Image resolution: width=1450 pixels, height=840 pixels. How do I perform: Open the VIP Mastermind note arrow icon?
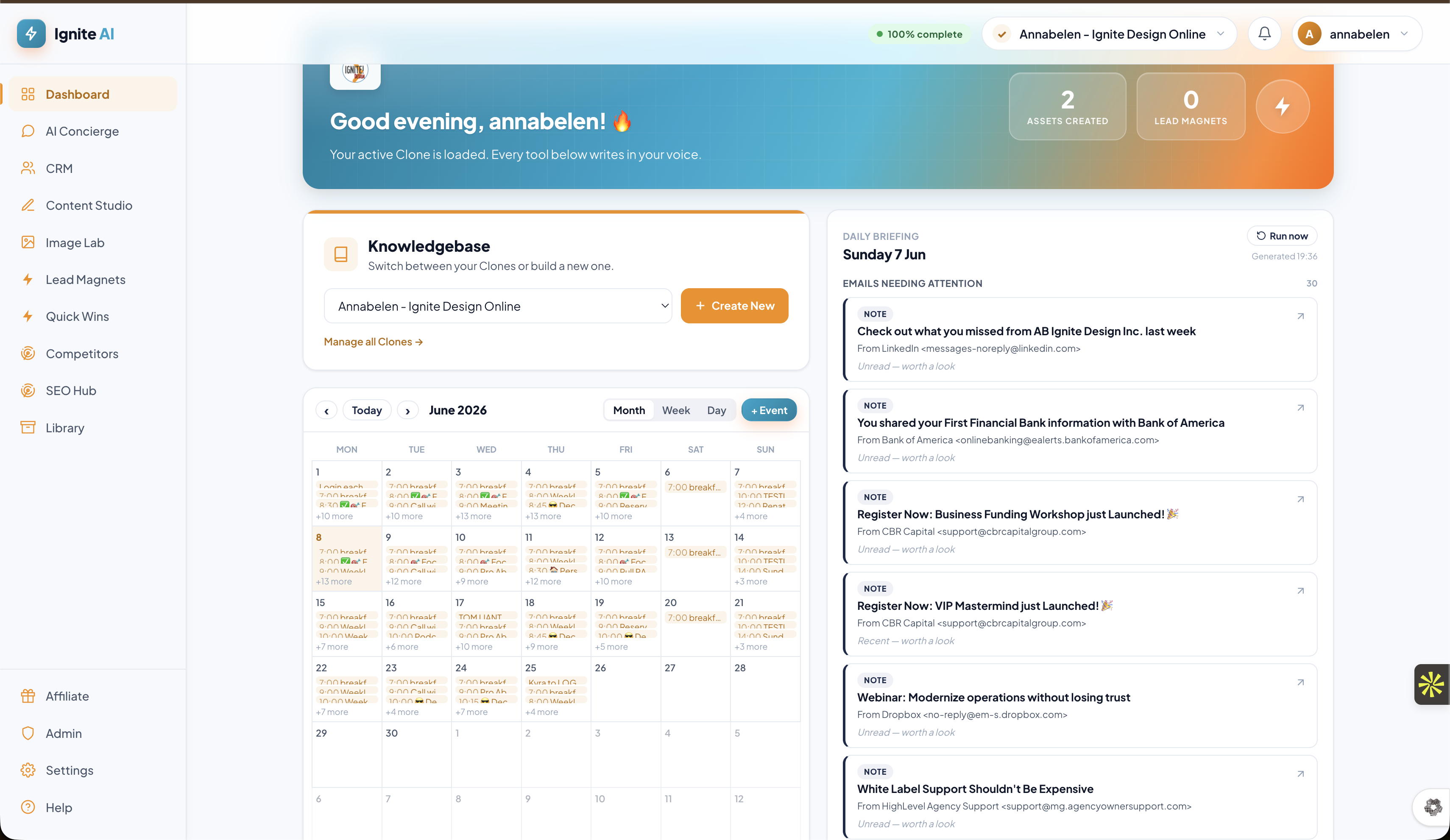click(1300, 591)
